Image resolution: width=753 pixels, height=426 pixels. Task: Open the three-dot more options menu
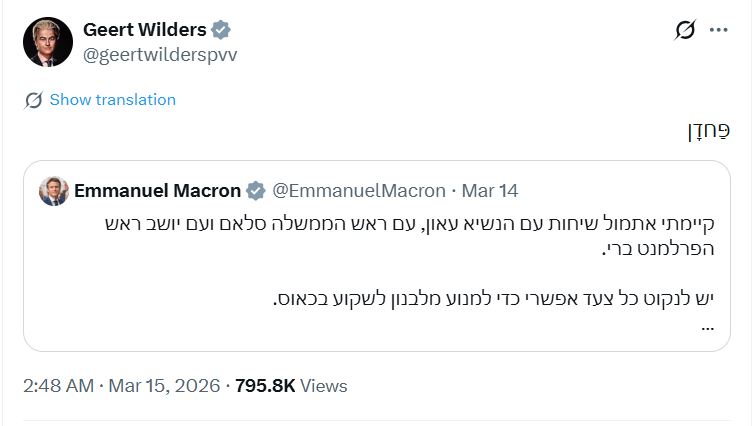(x=718, y=30)
